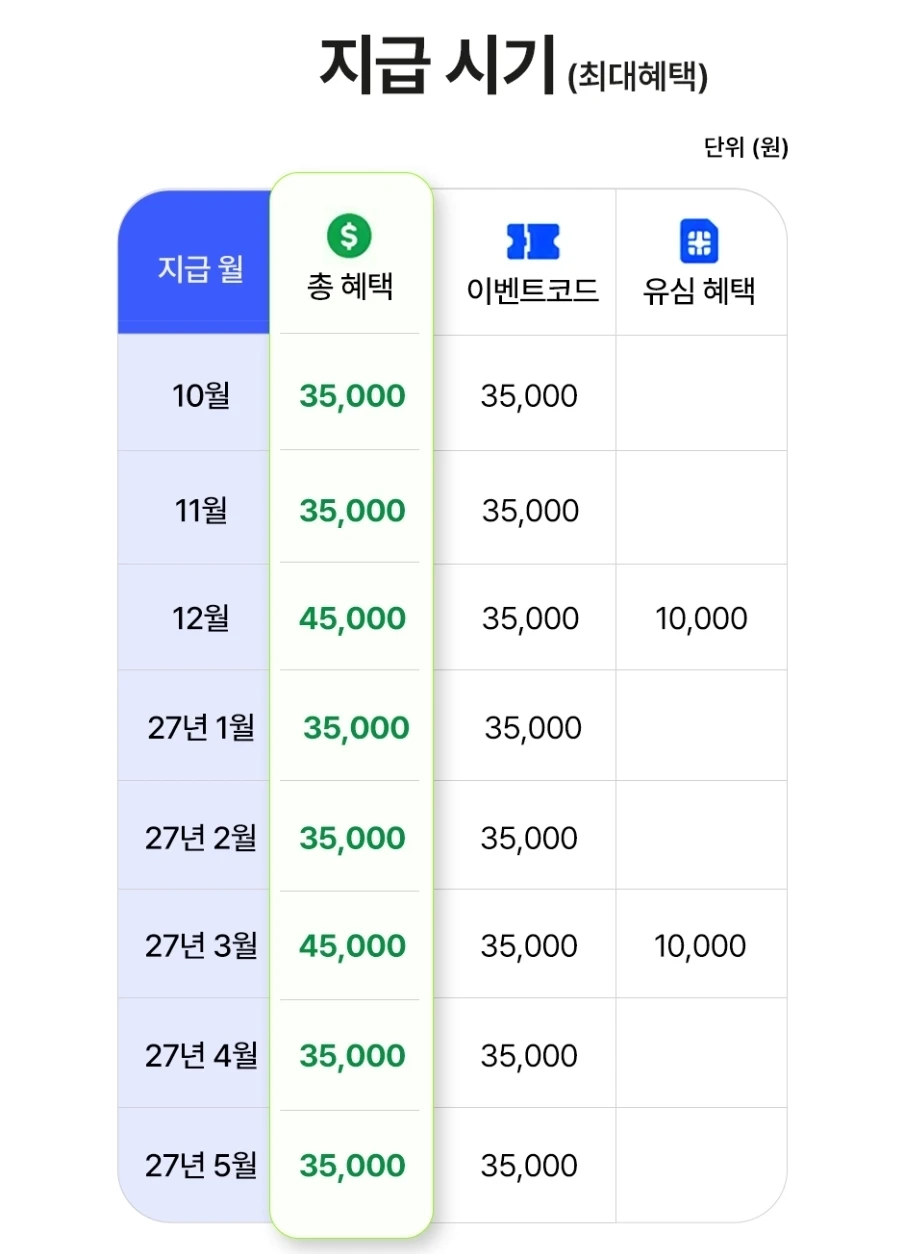Click the blue ticket coupon icon
Image resolution: width=904 pixels, height=1254 pixels.
pos(533,242)
